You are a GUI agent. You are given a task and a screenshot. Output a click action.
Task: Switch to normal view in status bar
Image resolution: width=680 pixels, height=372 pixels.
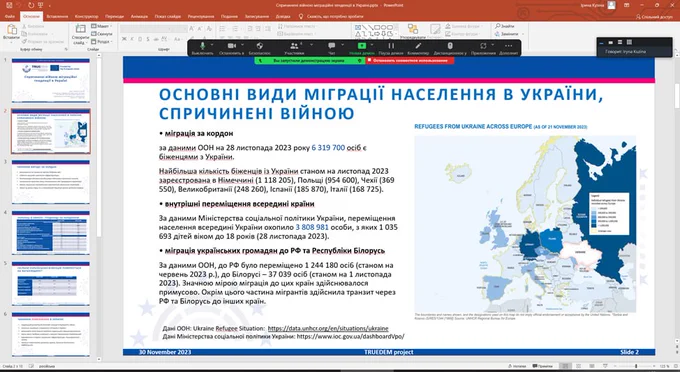click(x=565, y=366)
